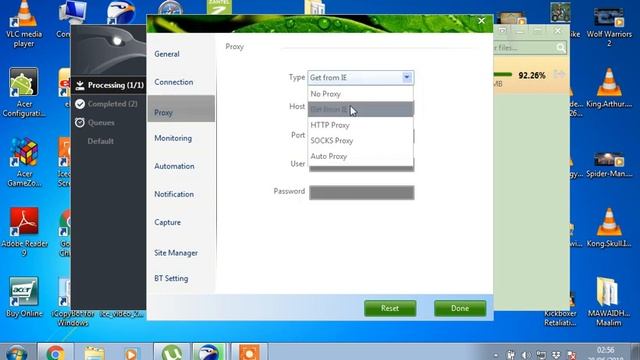The image size is (640, 360).
Task: Select the Default queue in sidebar
Action: 100,141
